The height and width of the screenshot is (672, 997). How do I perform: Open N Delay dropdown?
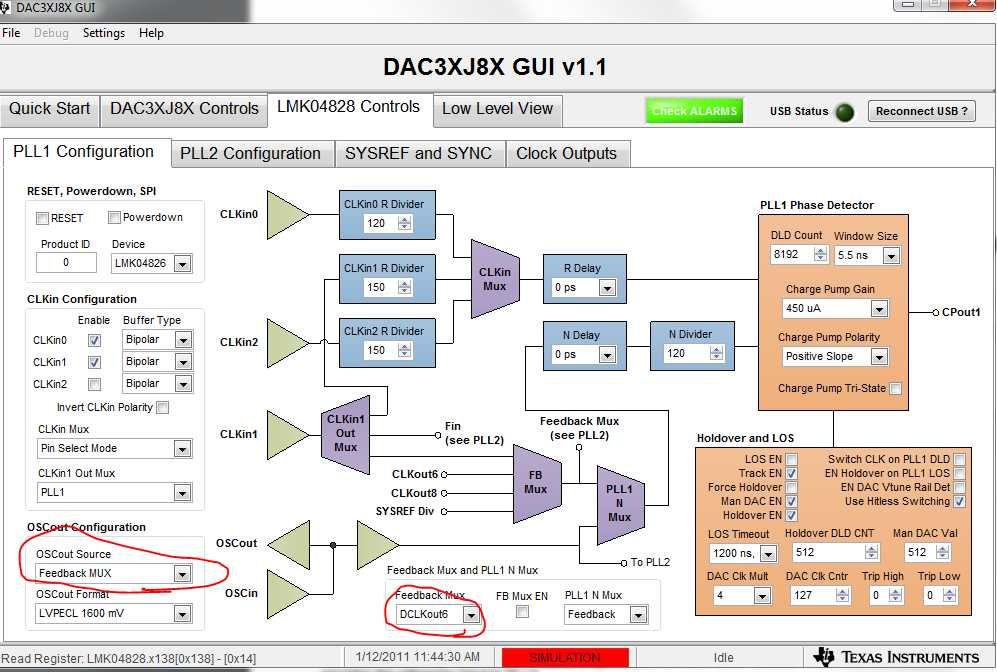(607, 355)
